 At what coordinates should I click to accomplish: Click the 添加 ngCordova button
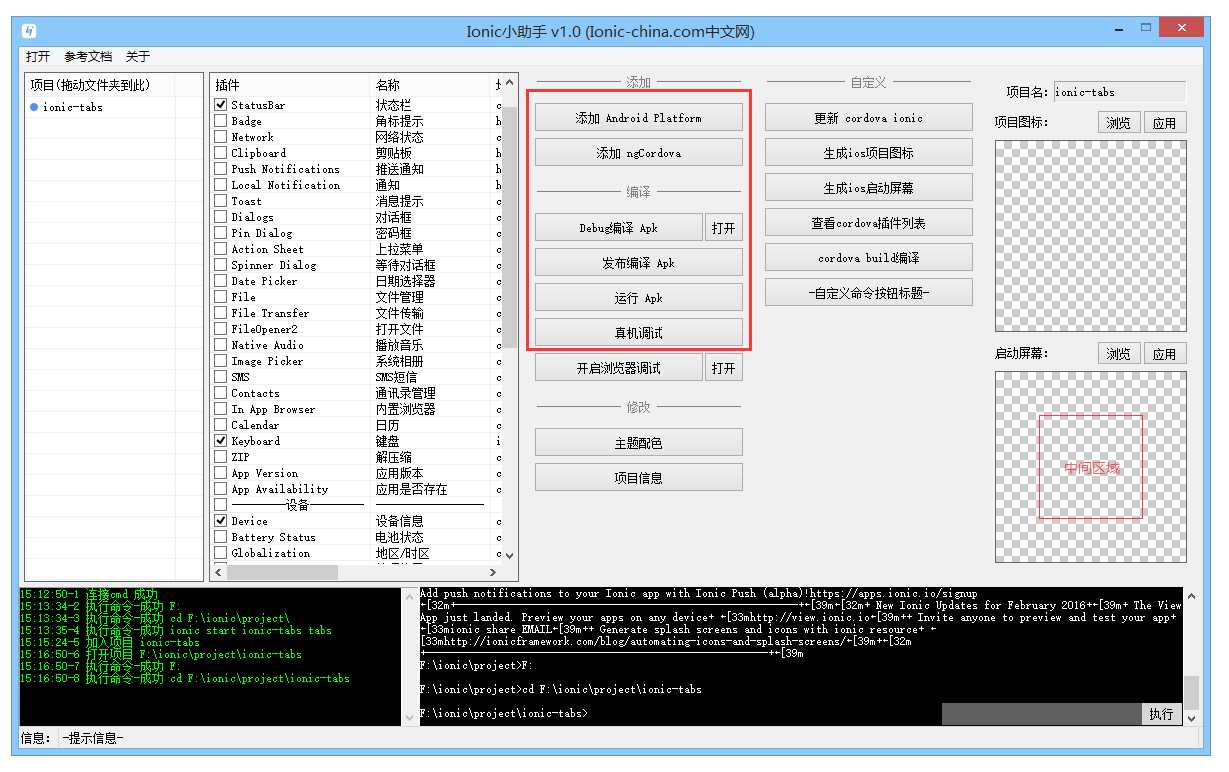pyautogui.click(x=639, y=153)
